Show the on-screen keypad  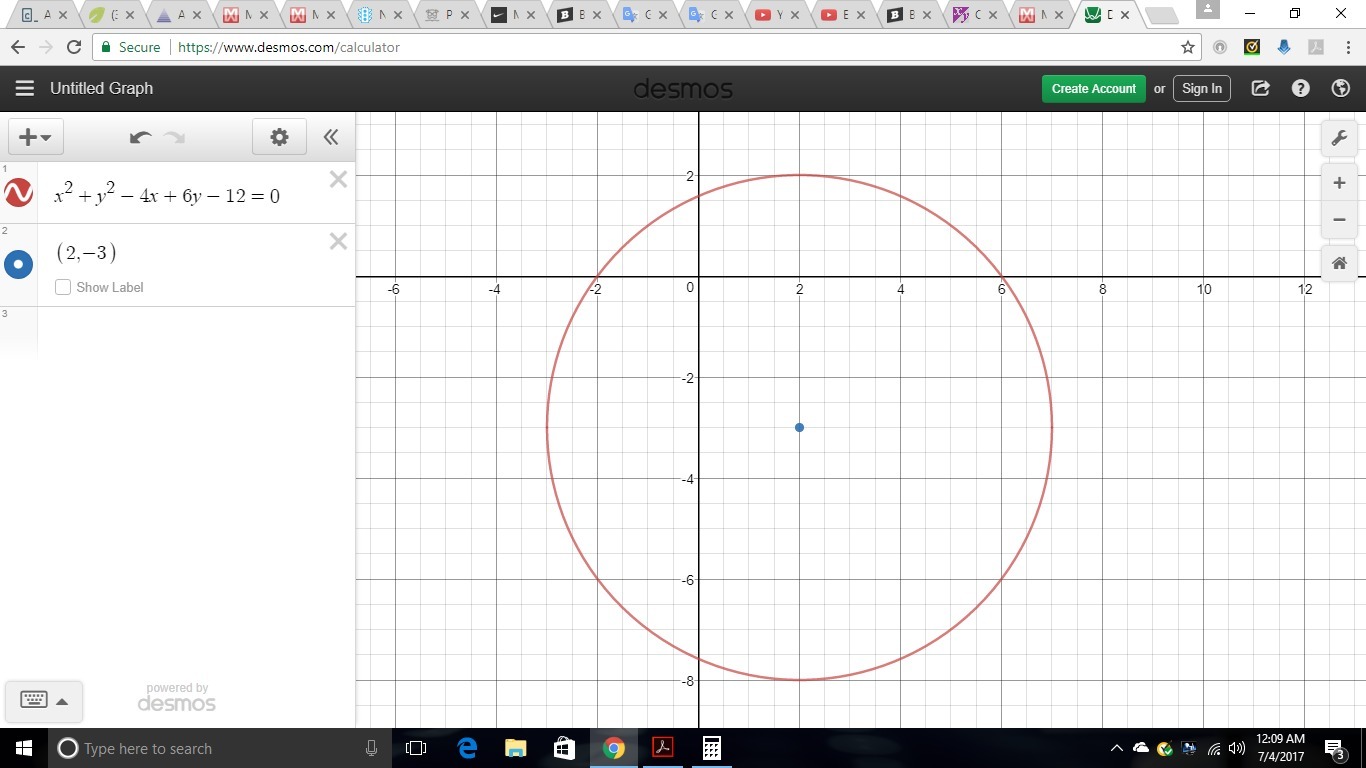44,701
